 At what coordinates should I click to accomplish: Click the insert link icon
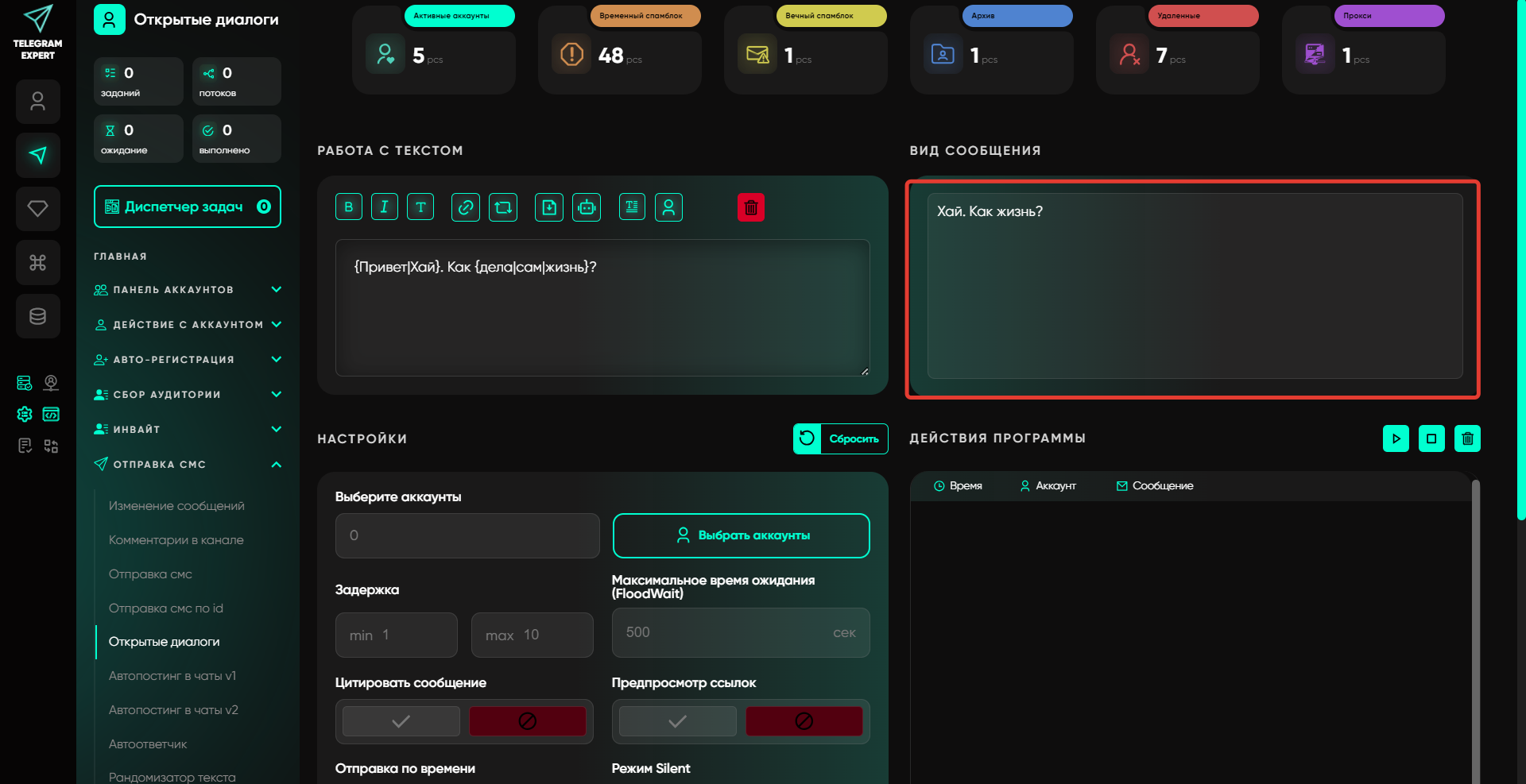[466, 207]
